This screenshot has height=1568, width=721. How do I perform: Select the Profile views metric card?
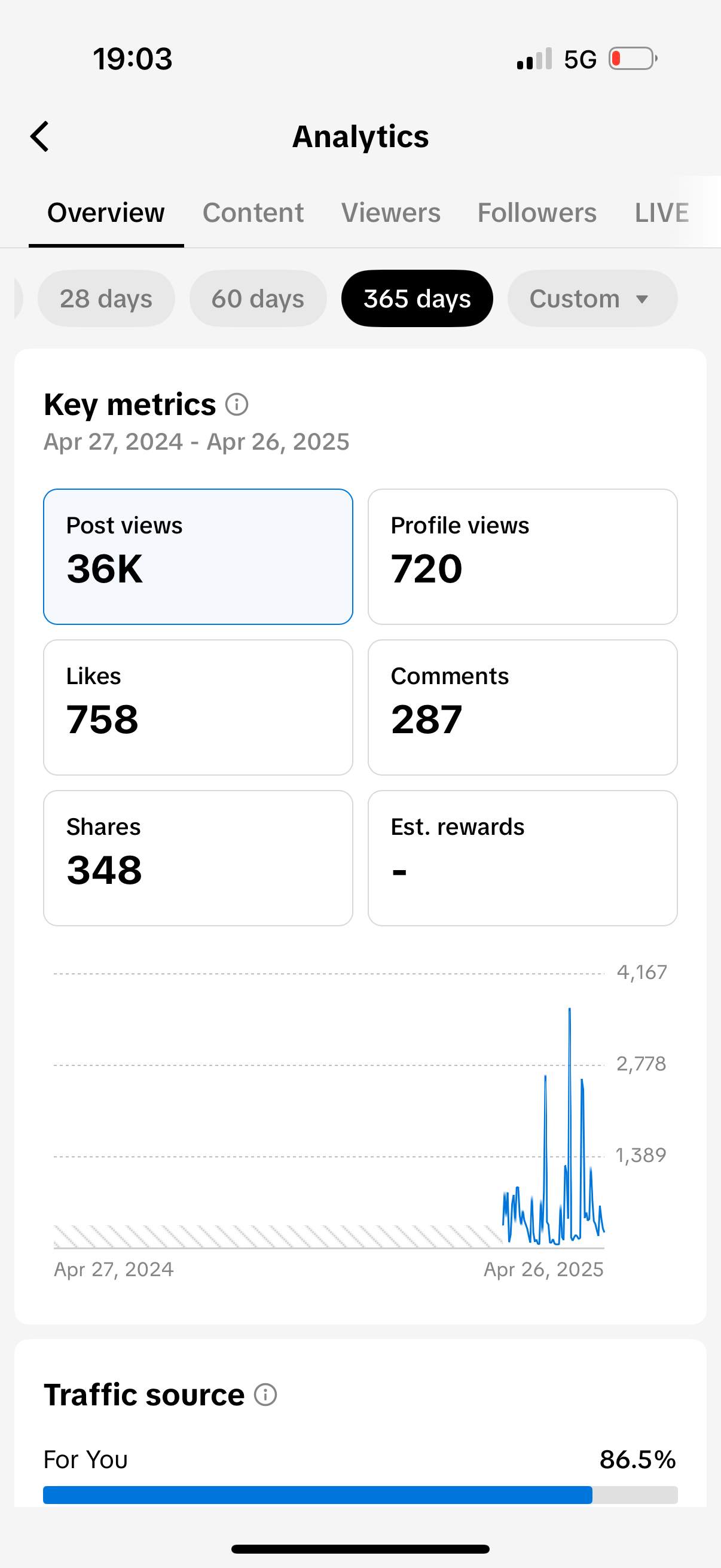pos(523,557)
